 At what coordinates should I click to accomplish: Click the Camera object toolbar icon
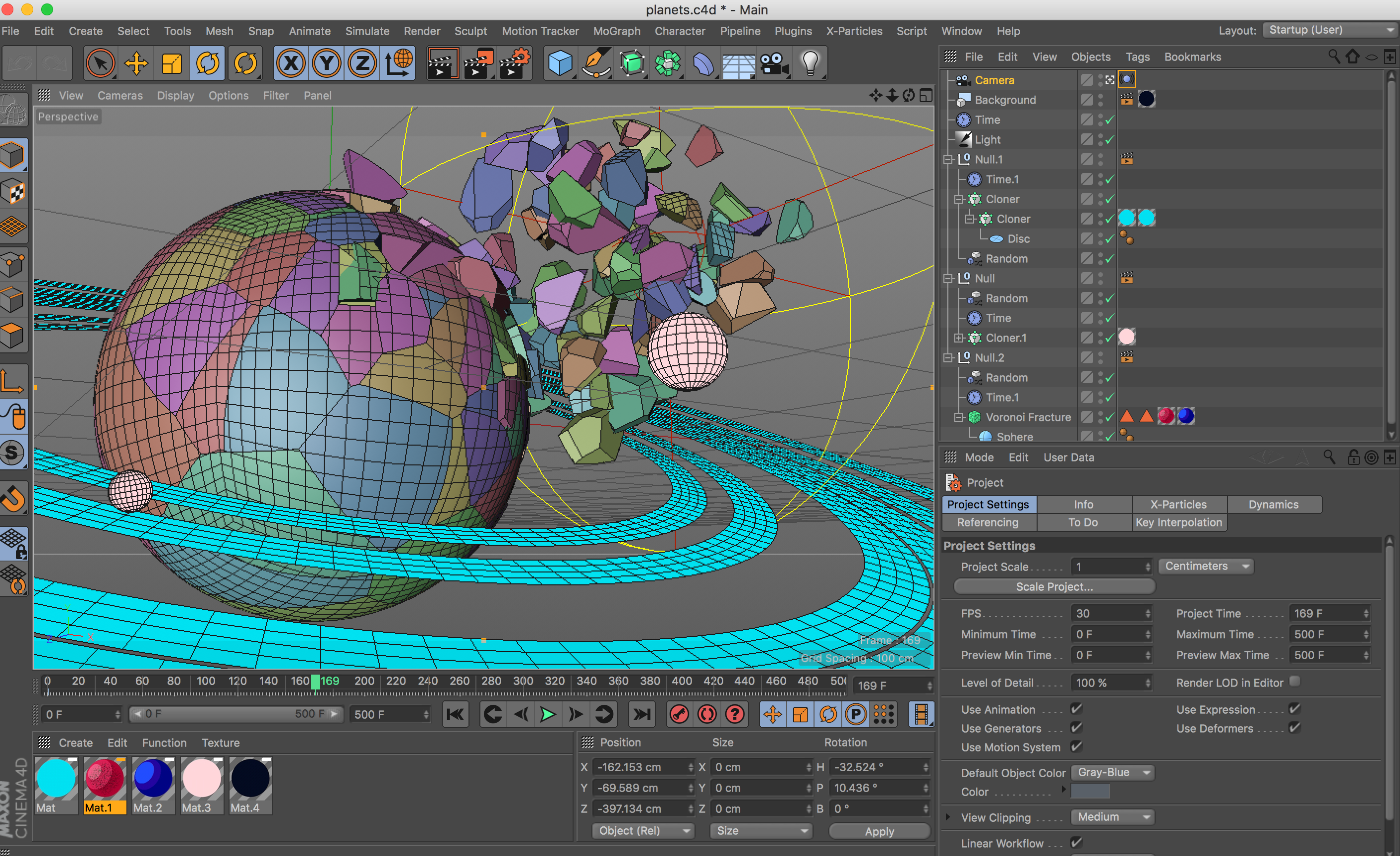tap(774, 63)
